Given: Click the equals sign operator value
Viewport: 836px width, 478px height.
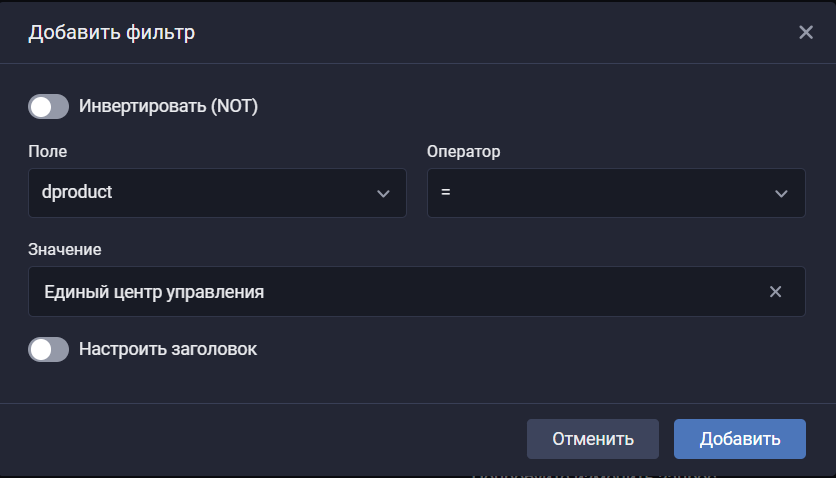Looking at the screenshot, I should [x=445, y=193].
